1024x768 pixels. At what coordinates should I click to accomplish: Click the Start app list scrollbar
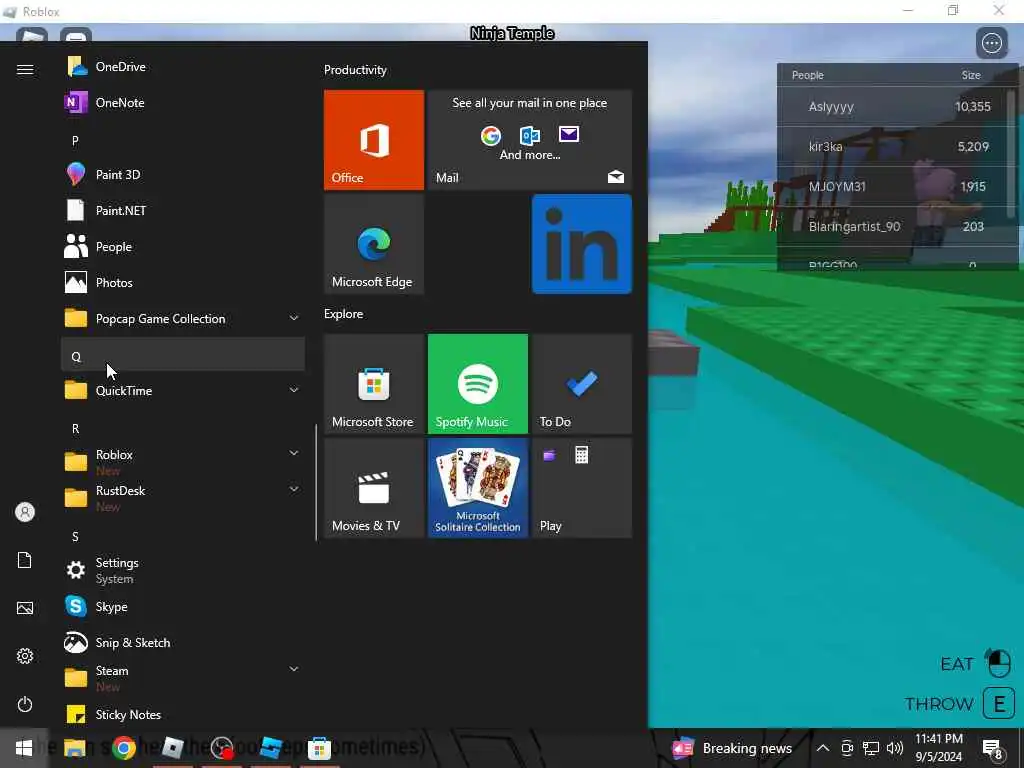click(x=316, y=483)
